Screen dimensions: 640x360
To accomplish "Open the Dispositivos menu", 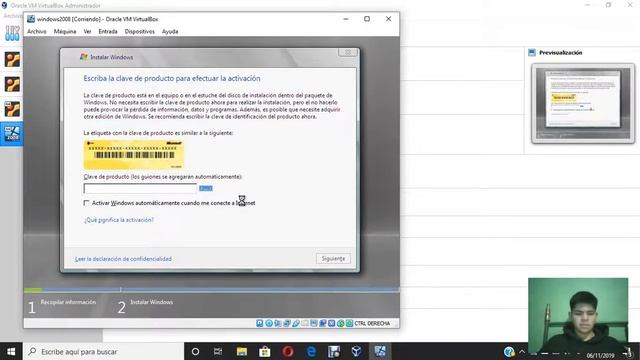I will [140, 31].
